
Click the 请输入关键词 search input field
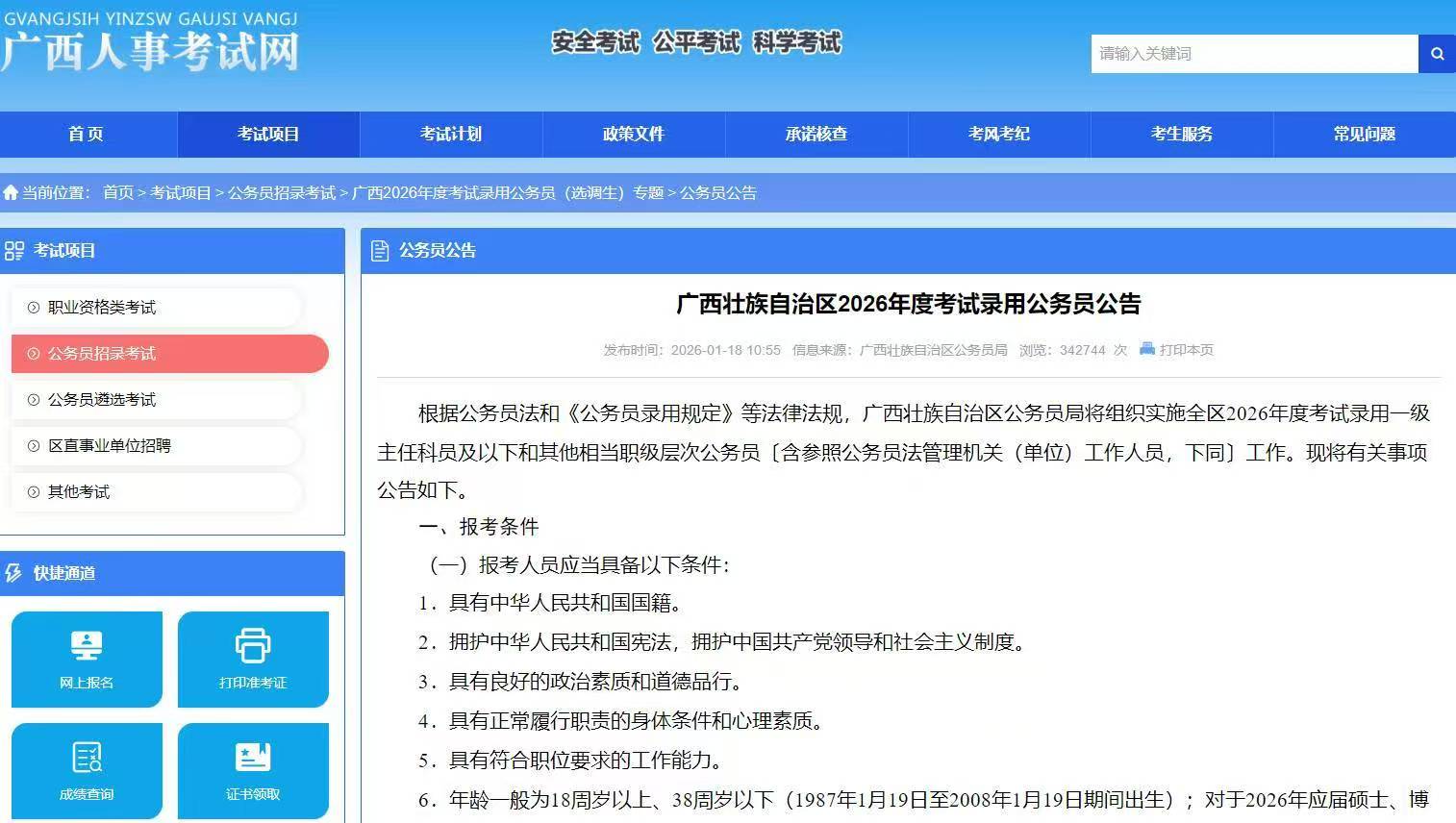click(1250, 54)
